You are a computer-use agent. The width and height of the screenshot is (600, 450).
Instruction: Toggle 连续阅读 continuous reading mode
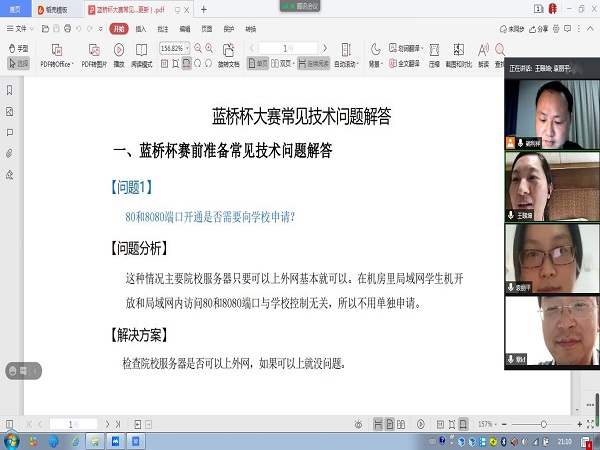[x=315, y=63]
